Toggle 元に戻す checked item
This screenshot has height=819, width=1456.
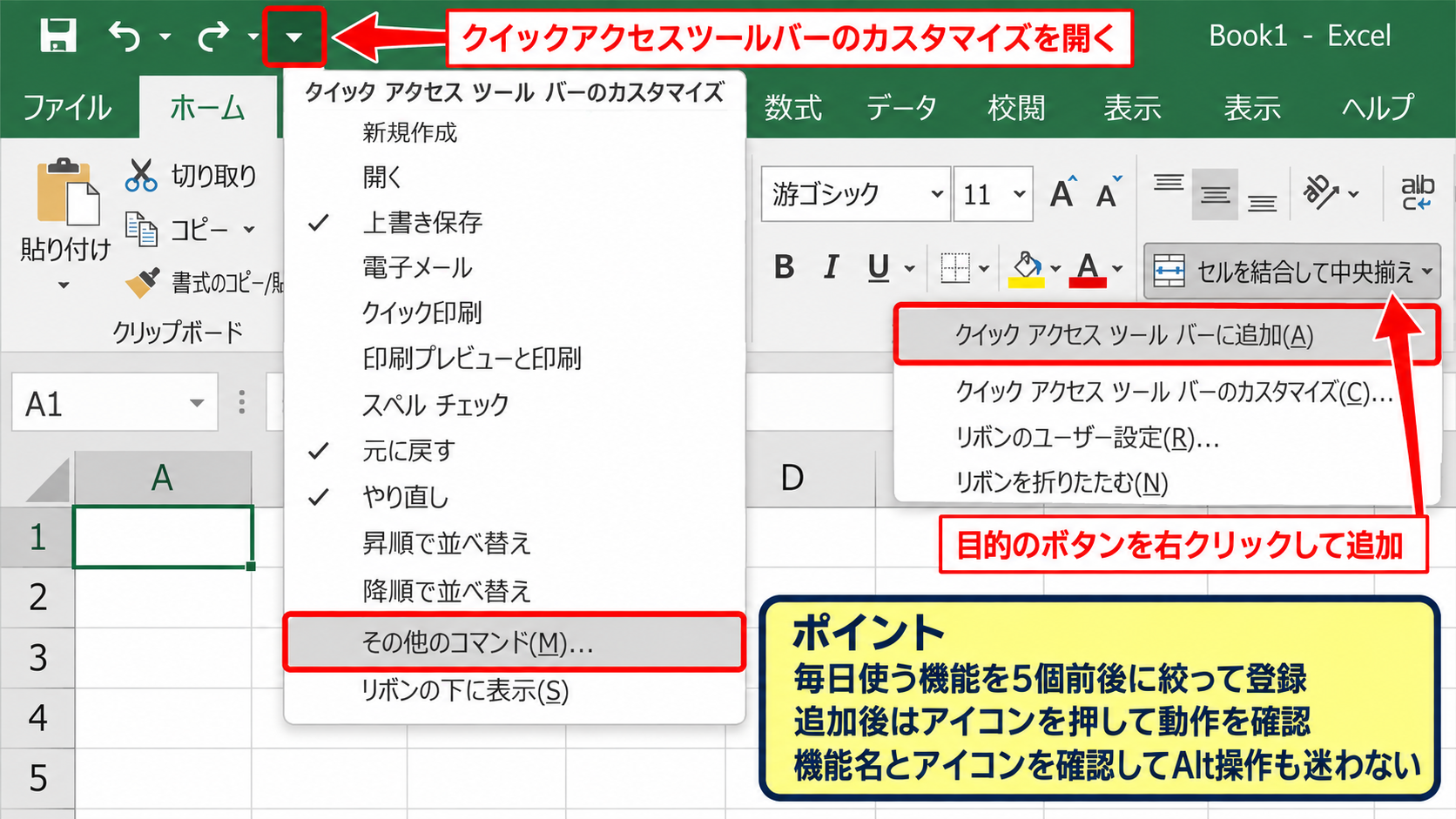[514, 451]
